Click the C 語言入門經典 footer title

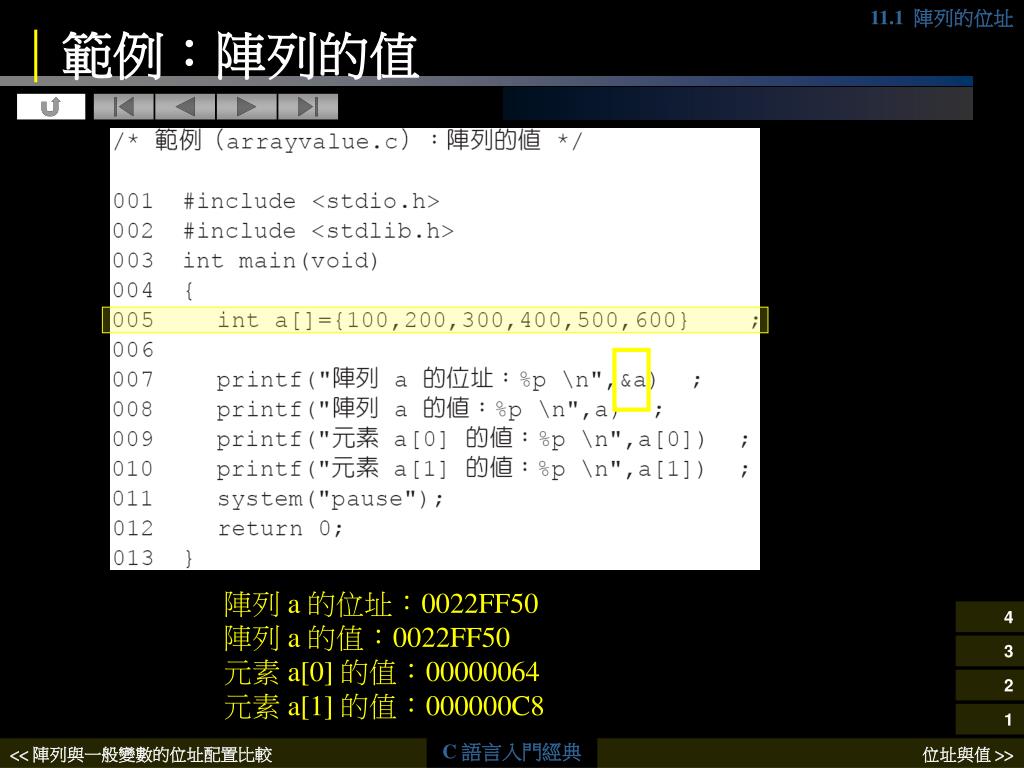pyautogui.click(x=511, y=752)
